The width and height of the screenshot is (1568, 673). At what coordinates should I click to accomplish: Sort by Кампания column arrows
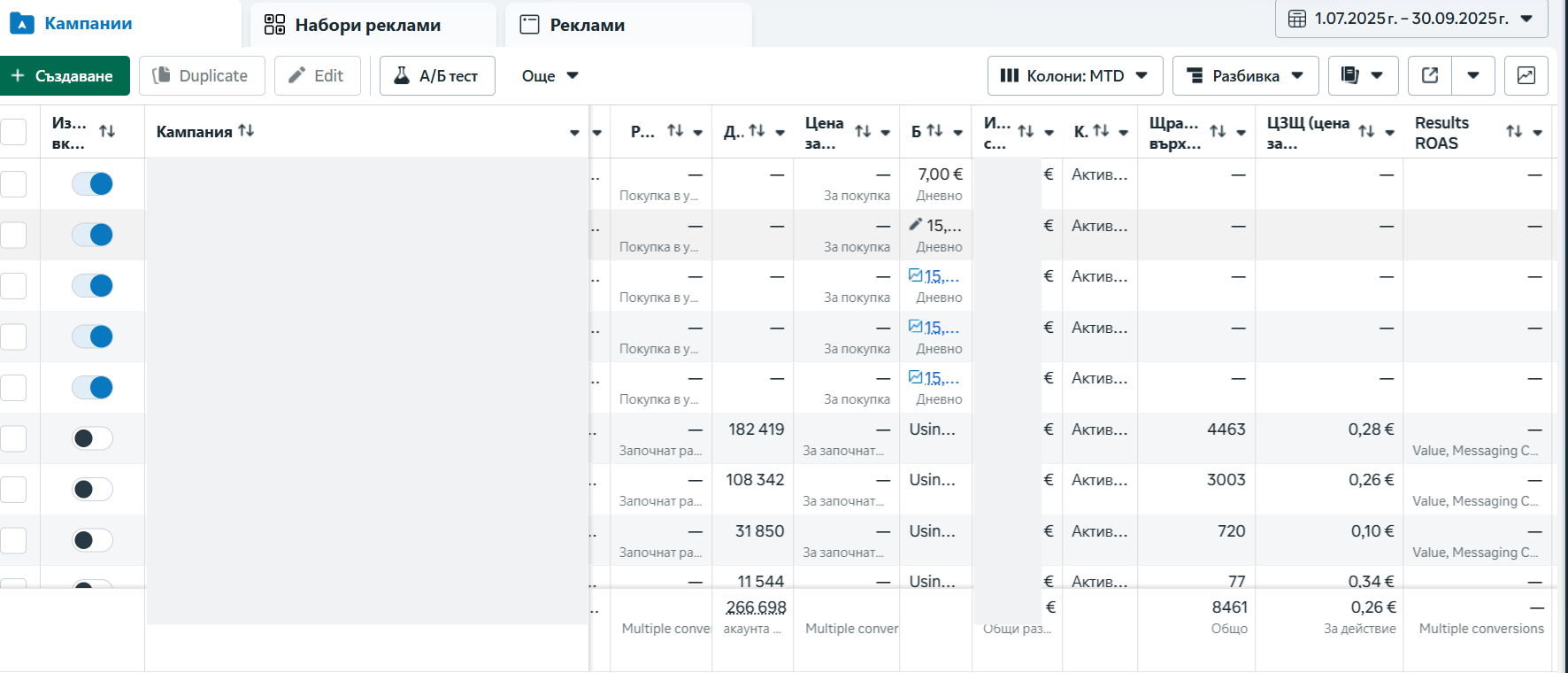pyautogui.click(x=246, y=131)
